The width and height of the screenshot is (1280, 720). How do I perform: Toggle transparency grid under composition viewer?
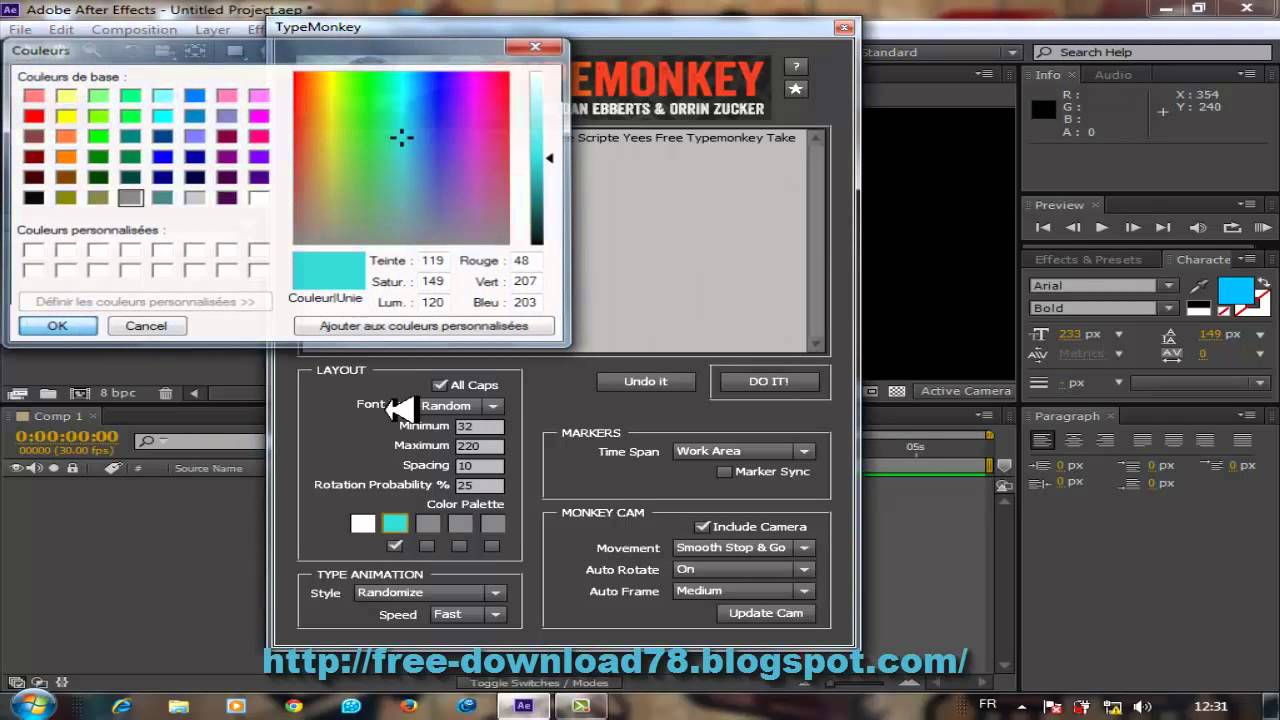pos(897,392)
